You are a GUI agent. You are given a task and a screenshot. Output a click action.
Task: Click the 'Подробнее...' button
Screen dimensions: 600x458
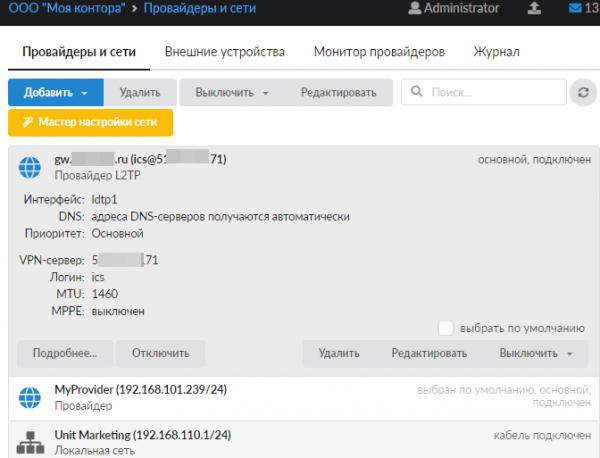point(65,353)
